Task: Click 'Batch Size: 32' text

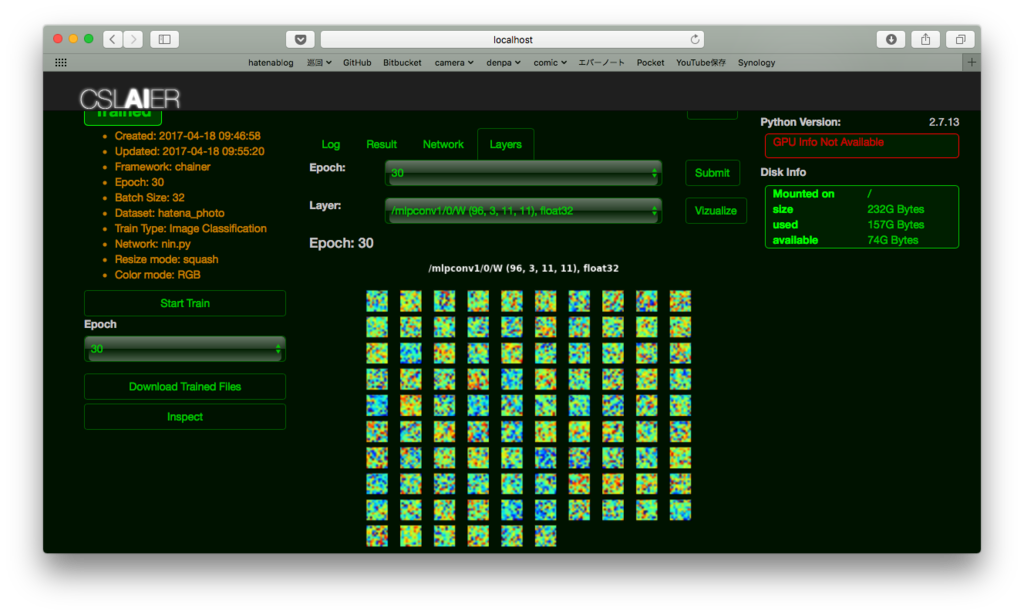Action: pos(150,197)
